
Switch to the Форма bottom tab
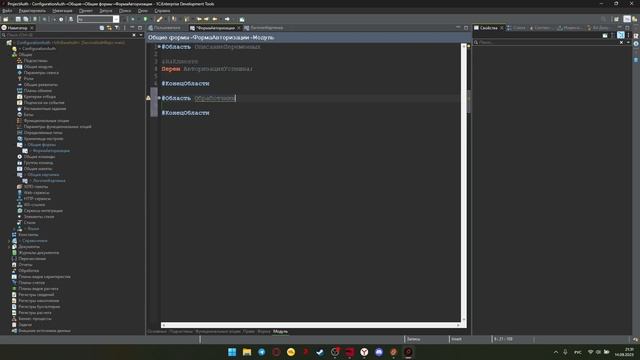pyautogui.click(x=264, y=331)
